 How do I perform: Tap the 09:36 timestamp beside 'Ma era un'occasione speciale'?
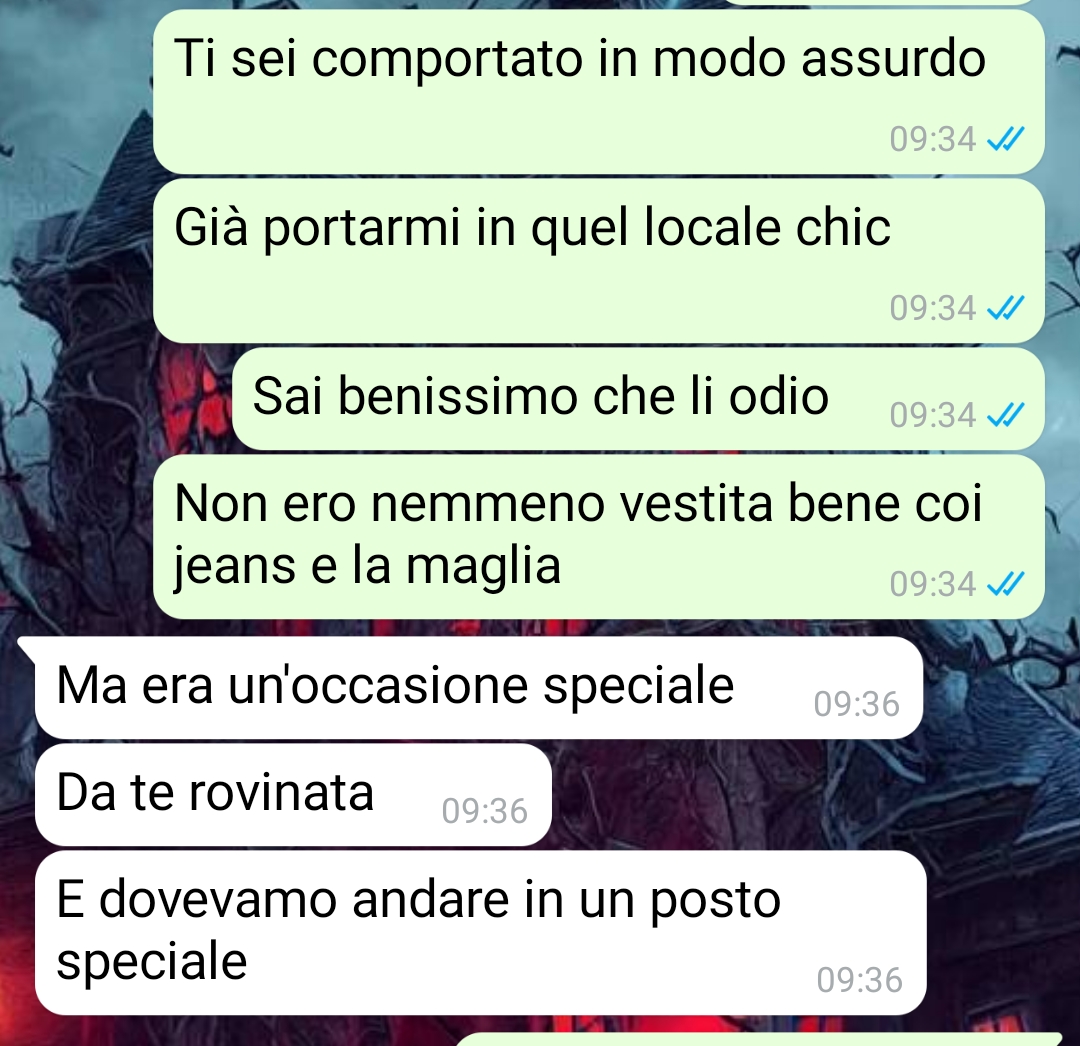pos(857,704)
